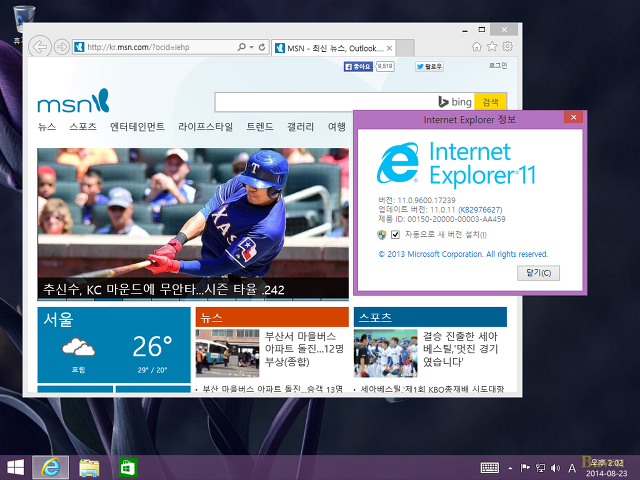Click the browser Forward arrow button
Viewport: 640px width, 480px height.
click(x=62, y=47)
